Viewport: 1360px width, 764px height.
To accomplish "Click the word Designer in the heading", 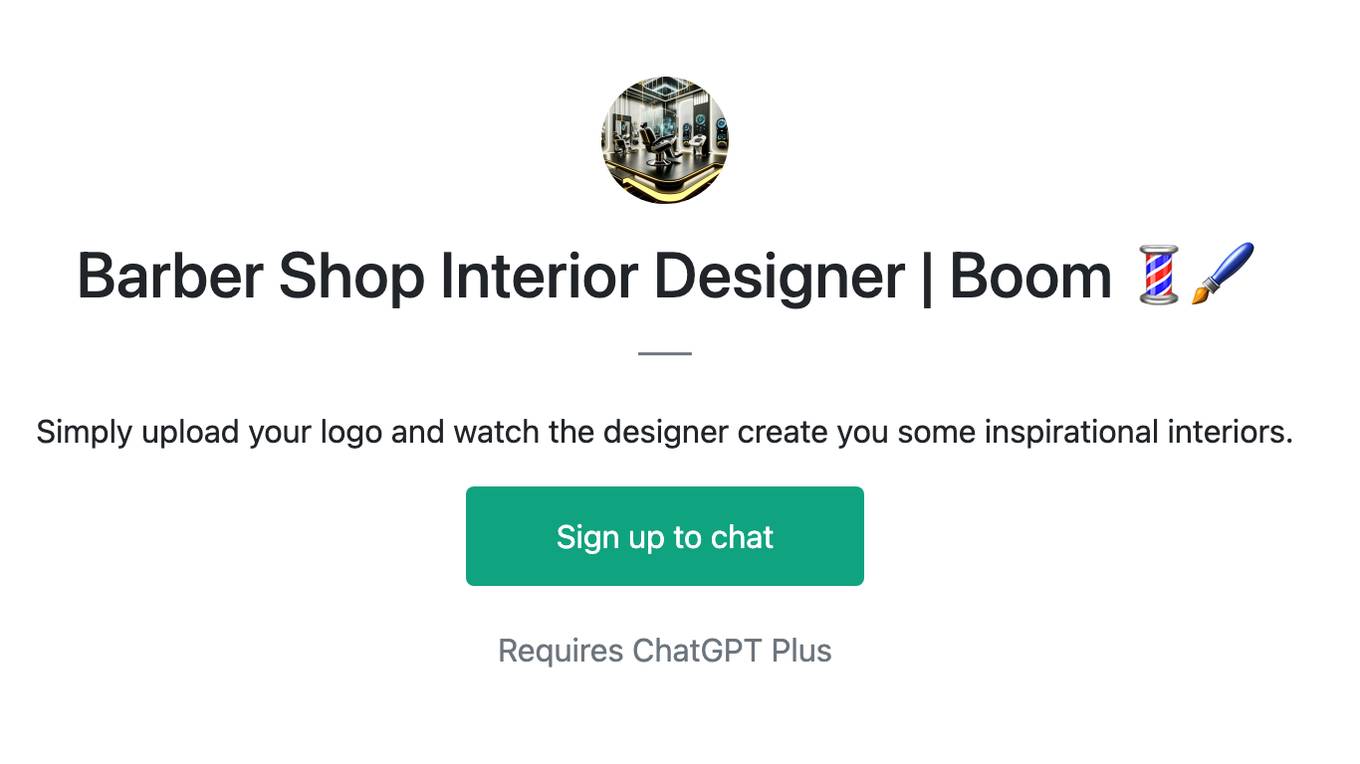I will coord(779,277).
